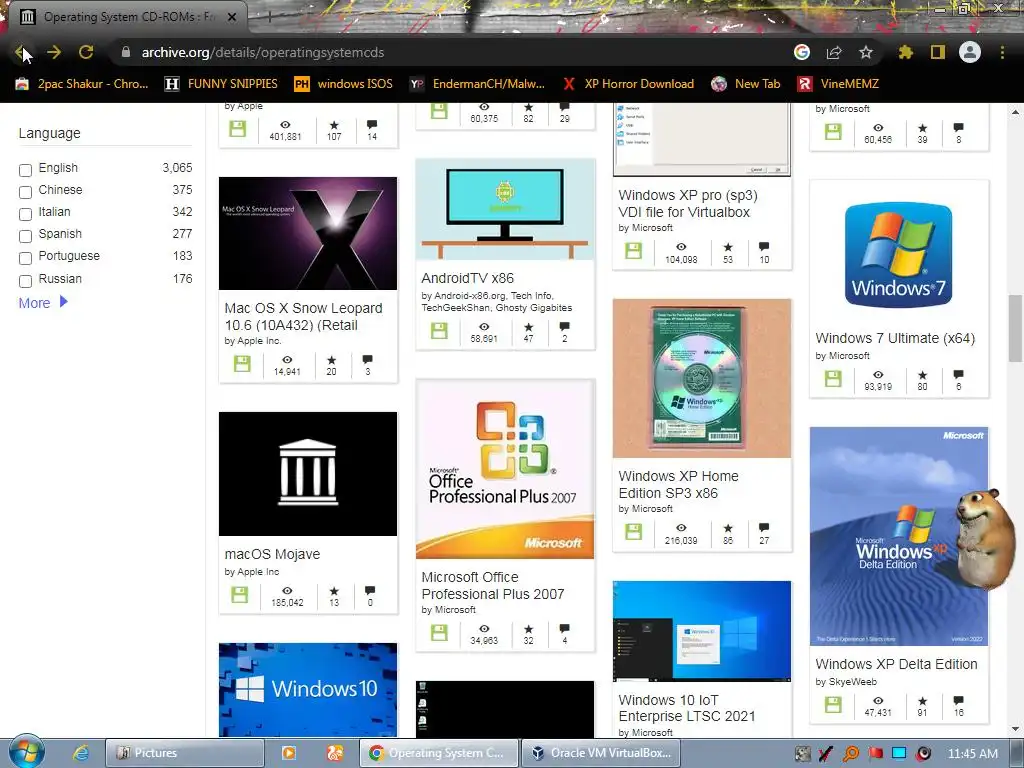Open Windows XP Home Edition SP3 x86 link

[679, 485]
